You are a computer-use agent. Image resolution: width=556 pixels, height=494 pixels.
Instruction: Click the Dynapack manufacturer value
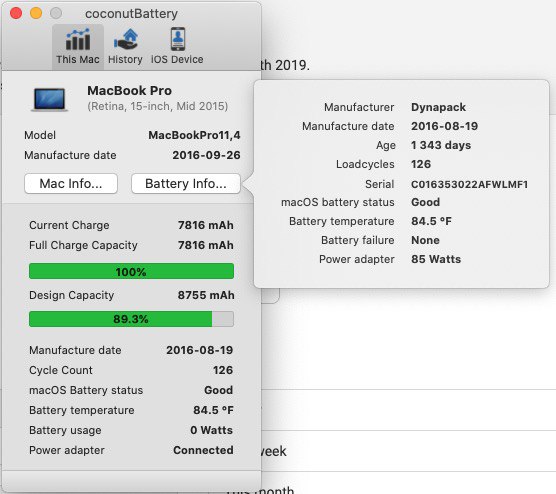438,107
